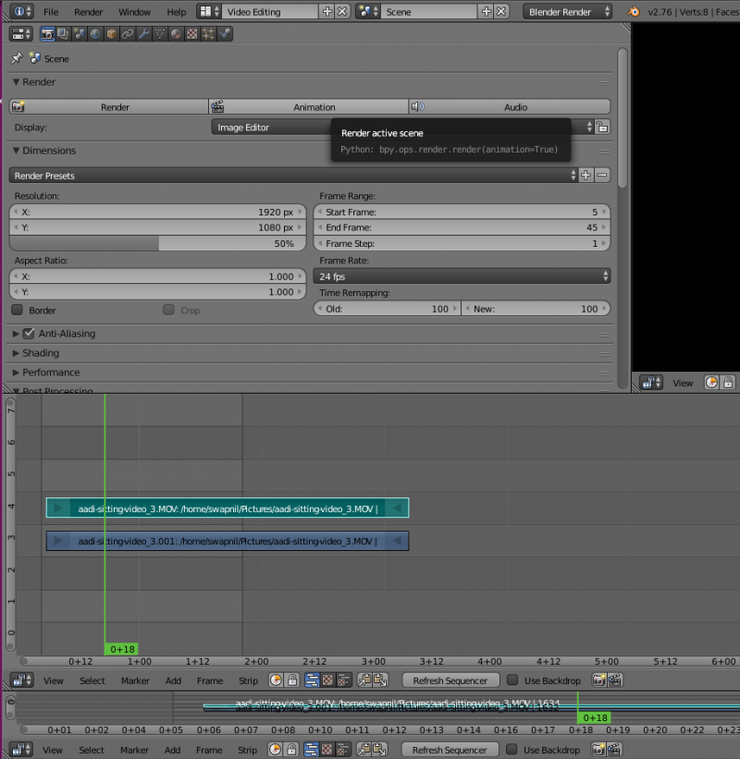Open the Properties editor type selector

[x=21, y=34]
